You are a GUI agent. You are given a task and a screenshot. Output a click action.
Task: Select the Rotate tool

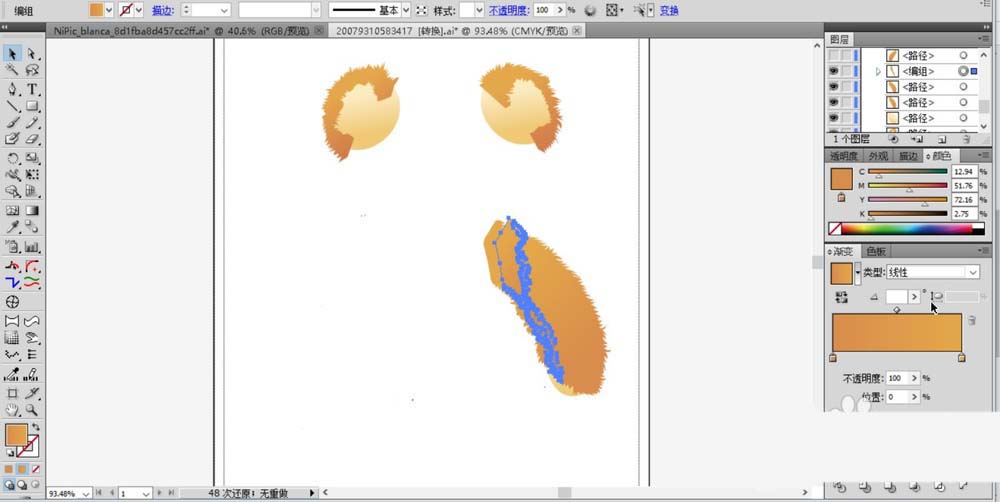pos(13,158)
